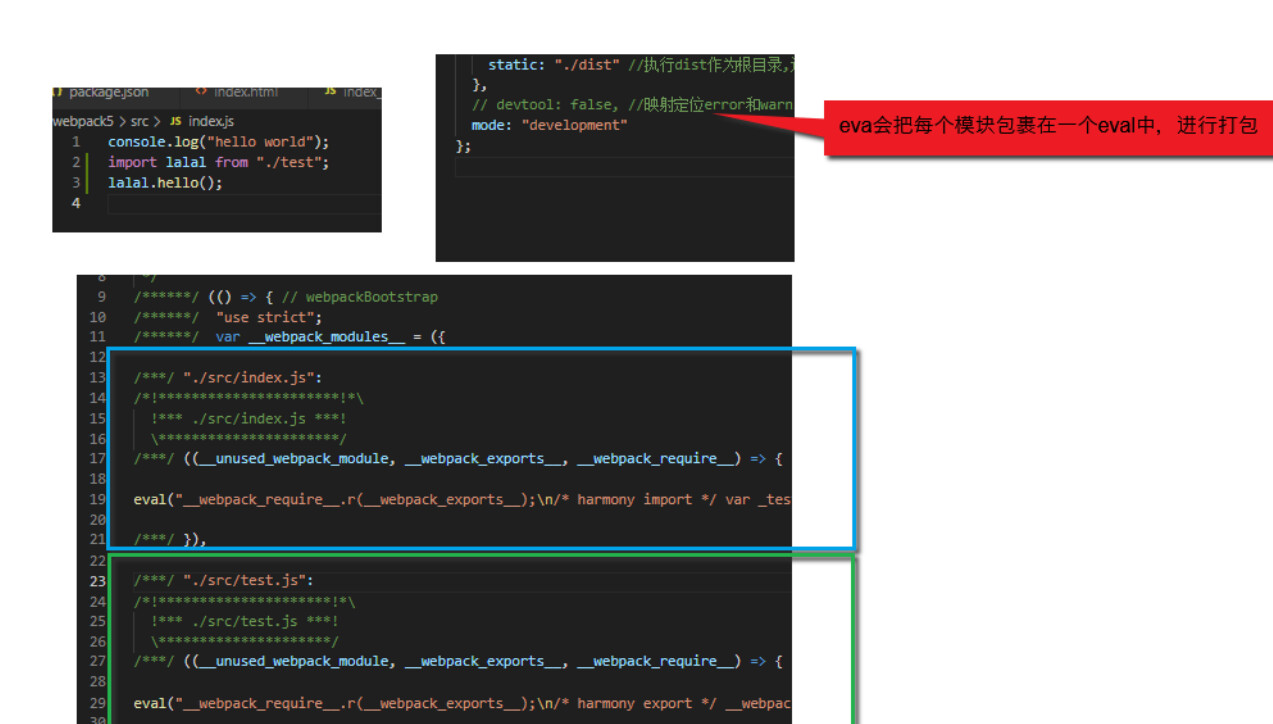Click the JS file icon in the breadcrumb
1273x724 pixels.
177,121
